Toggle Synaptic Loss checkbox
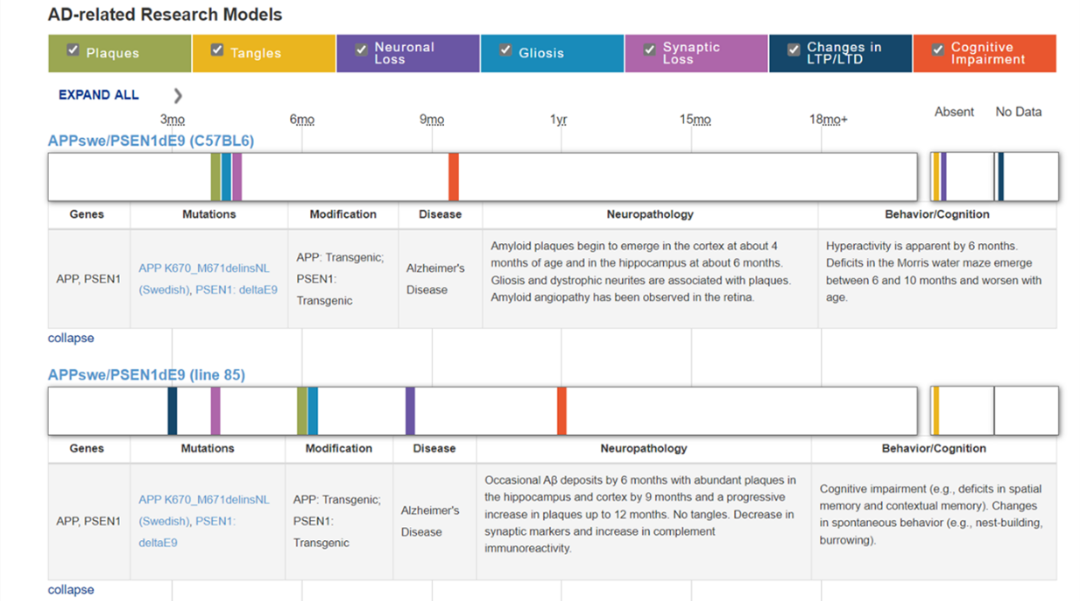Screen dimensions: 1080x601 [x=649, y=50]
